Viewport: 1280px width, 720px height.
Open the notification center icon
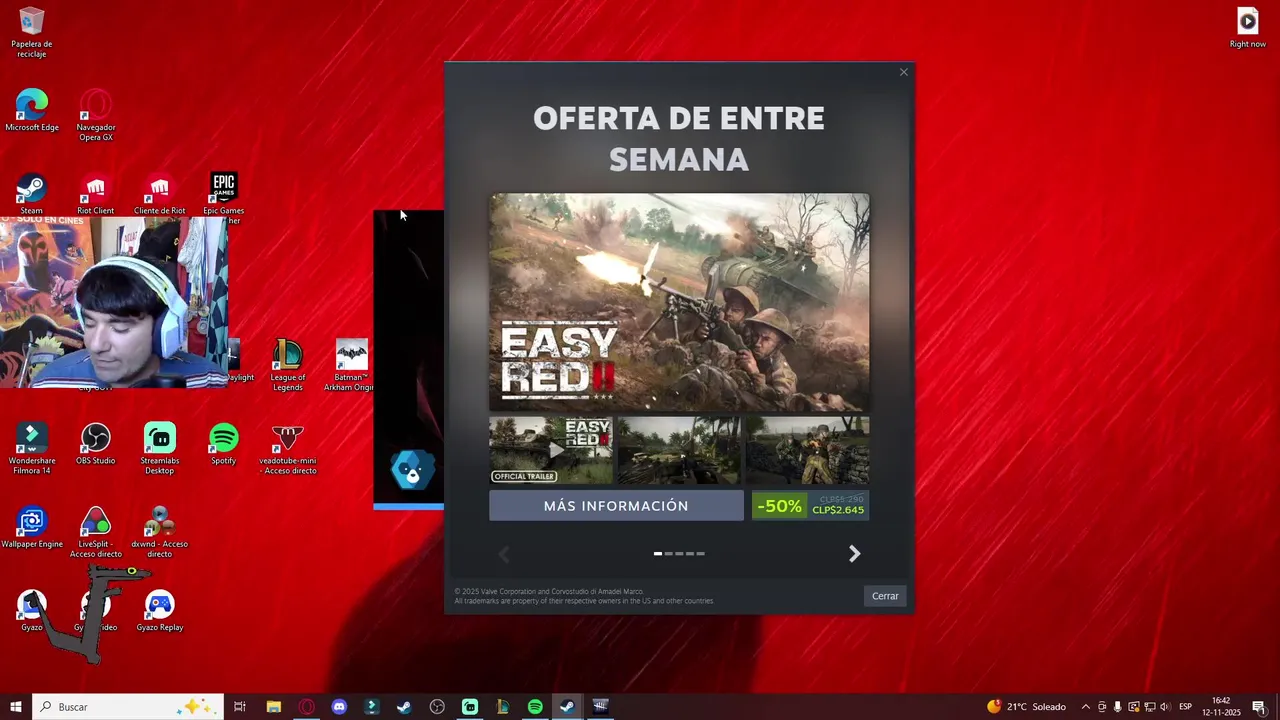1258,707
